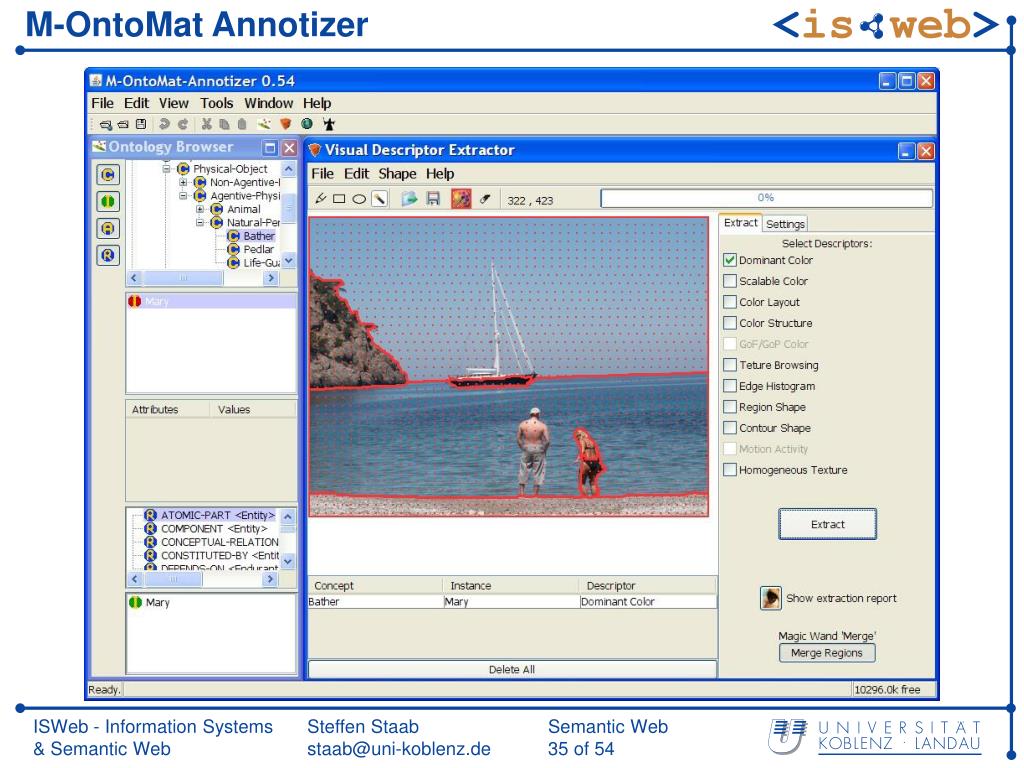The image size is (1024, 768).
Task: Click the Show extraction report icon
Action: pyautogui.click(x=771, y=598)
